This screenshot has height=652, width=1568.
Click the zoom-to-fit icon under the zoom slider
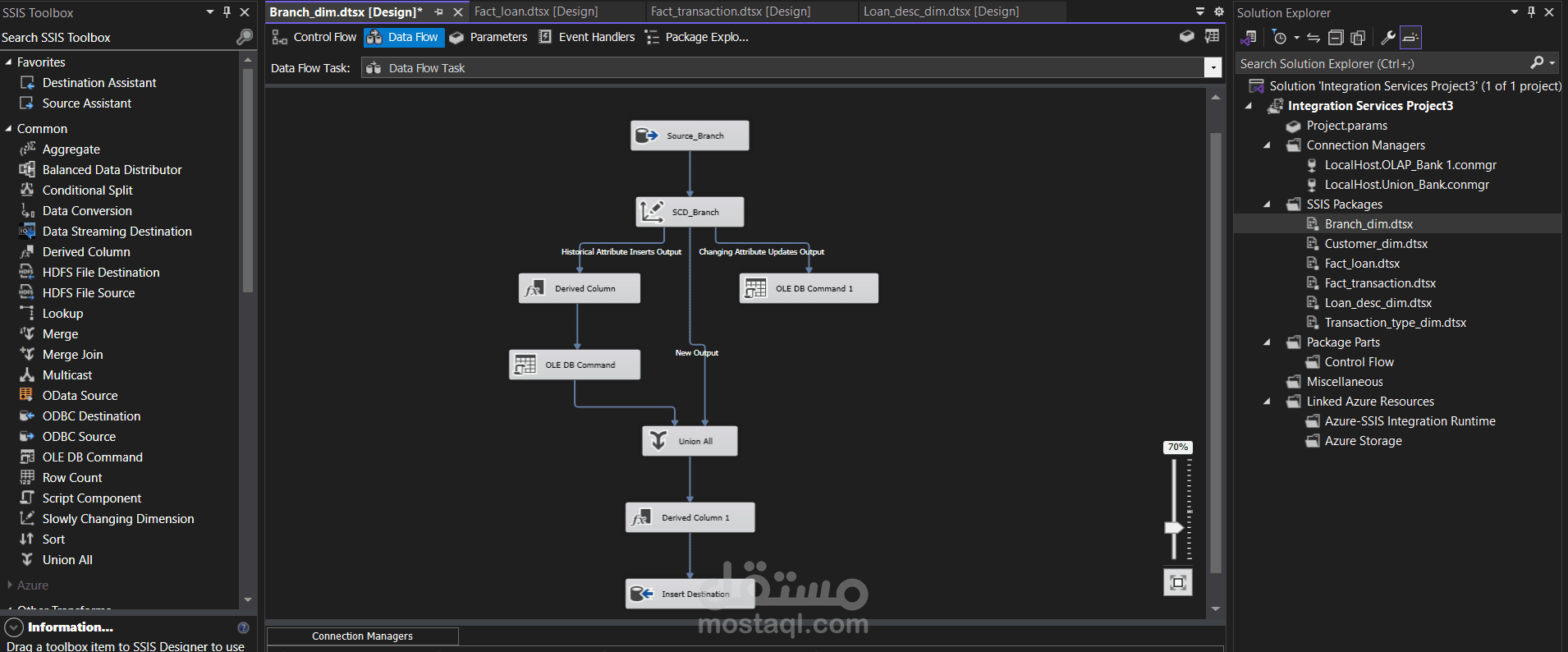click(1178, 582)
